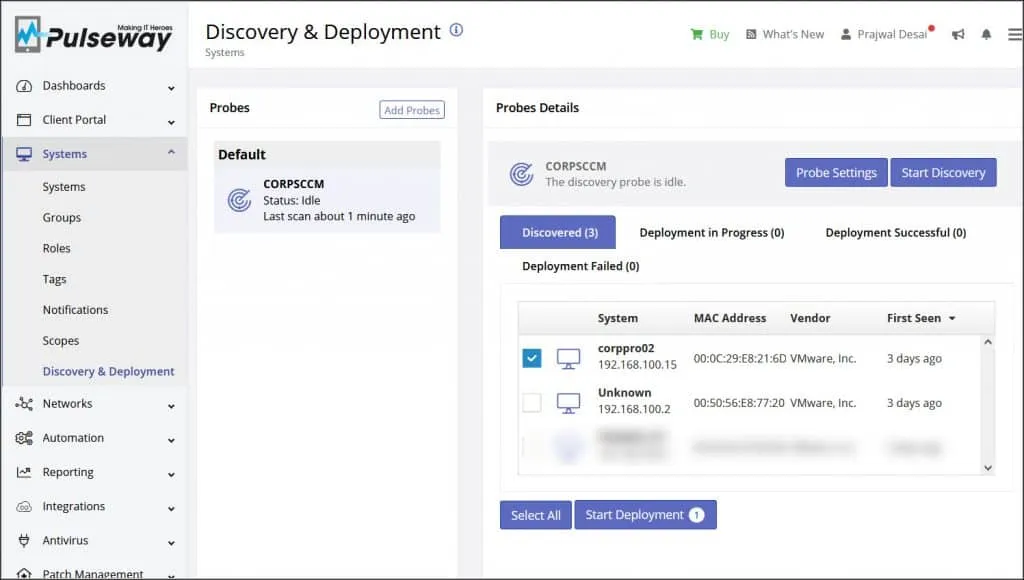
Task: Click the What's New feed icon
Action: click(751, 34)
